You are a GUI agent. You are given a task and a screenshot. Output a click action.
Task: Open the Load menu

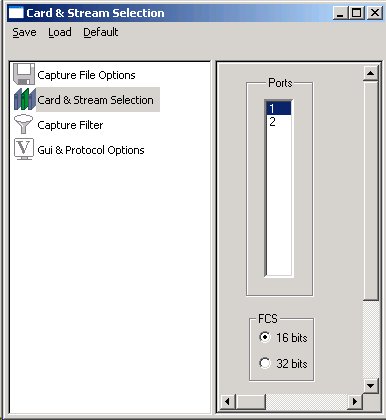60,32
